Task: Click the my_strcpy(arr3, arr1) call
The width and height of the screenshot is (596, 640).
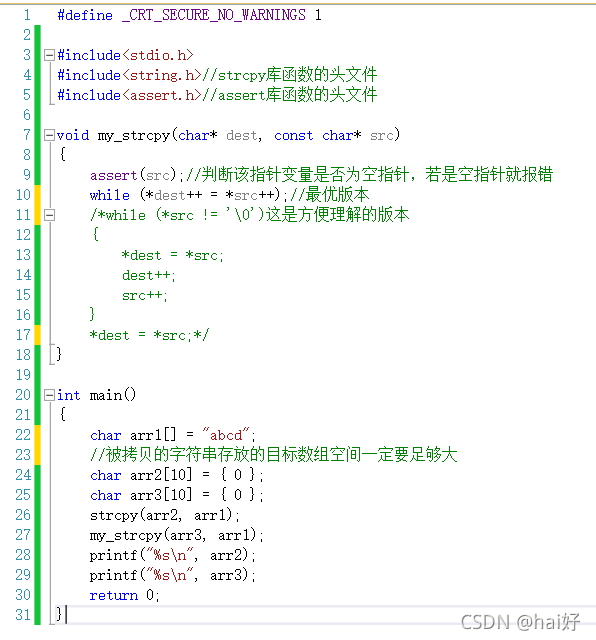Action: [177, 535]
